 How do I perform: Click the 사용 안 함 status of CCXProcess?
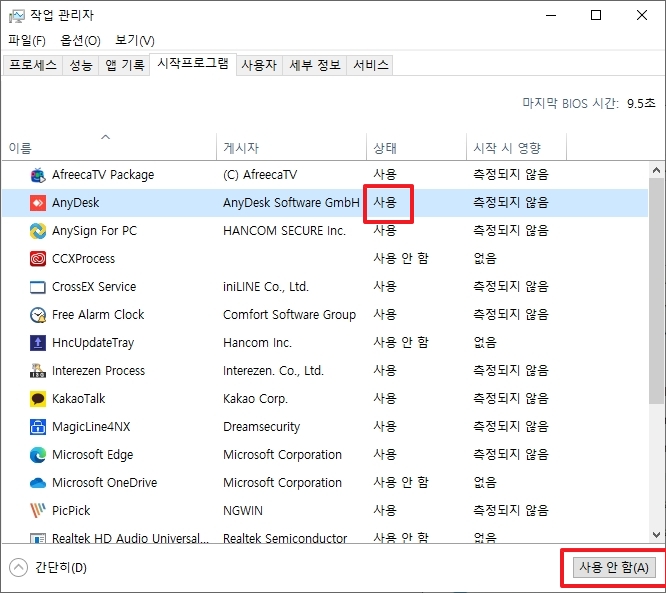401,259
